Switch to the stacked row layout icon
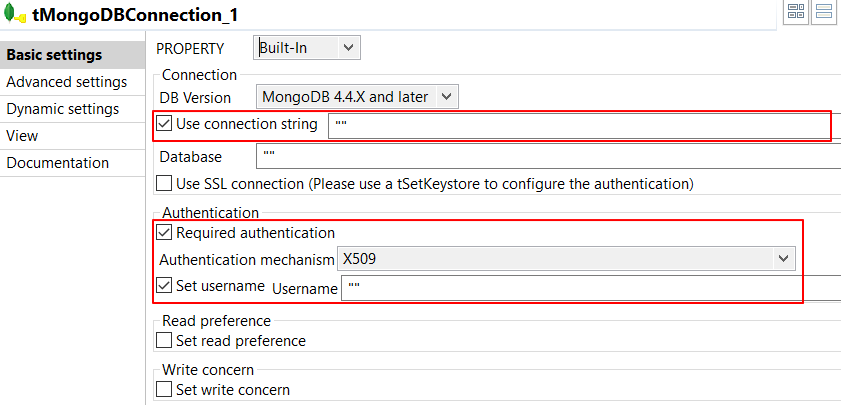The width and height of the screenshot is (841, 405). pos(825,12)
